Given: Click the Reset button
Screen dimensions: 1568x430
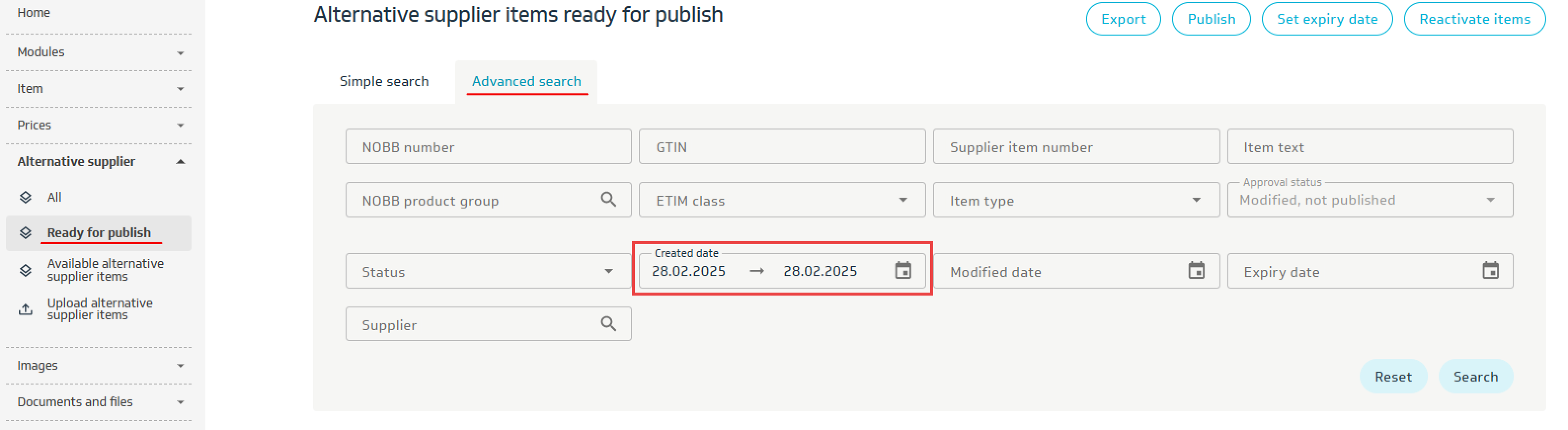Looking at the screenshot, I should tap(1393, 377).
